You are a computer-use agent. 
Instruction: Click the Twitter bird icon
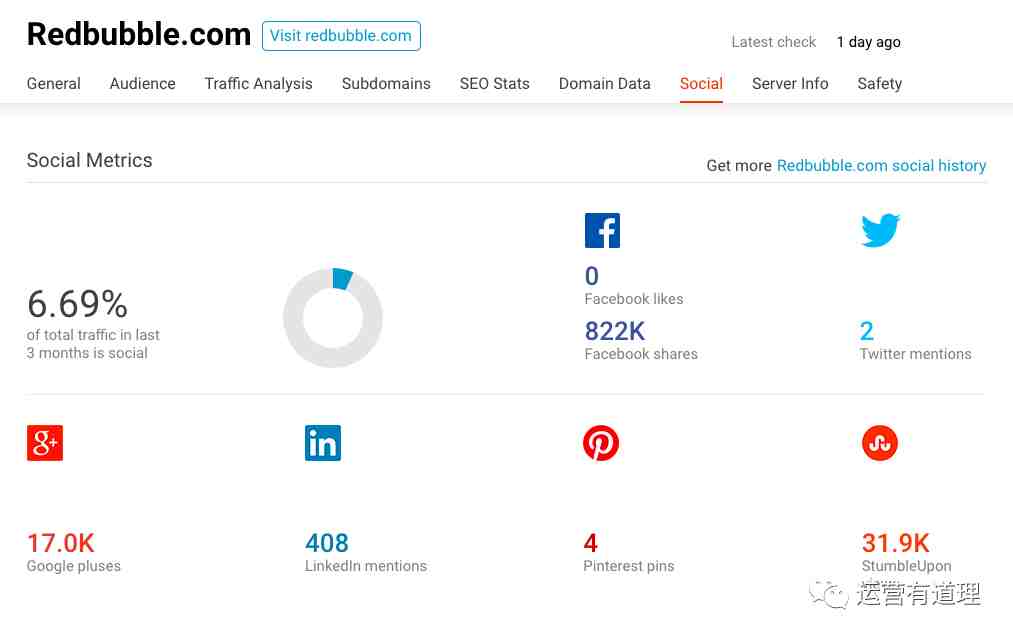click(x=880, y=230)
